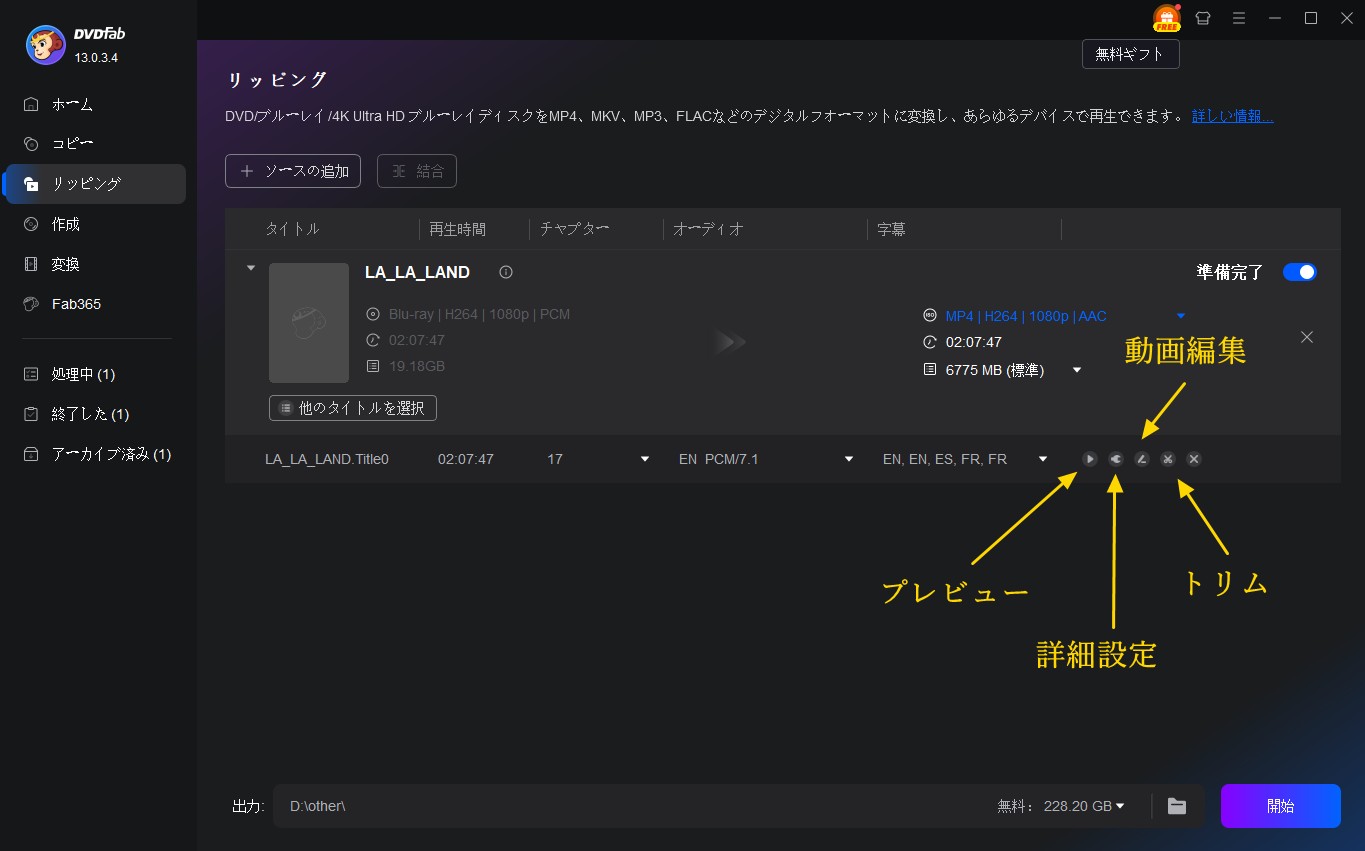Viewport: 1365px width, 851px height.
Task: Remove the LA_LA_LAND source with X
Action: 1307,337
